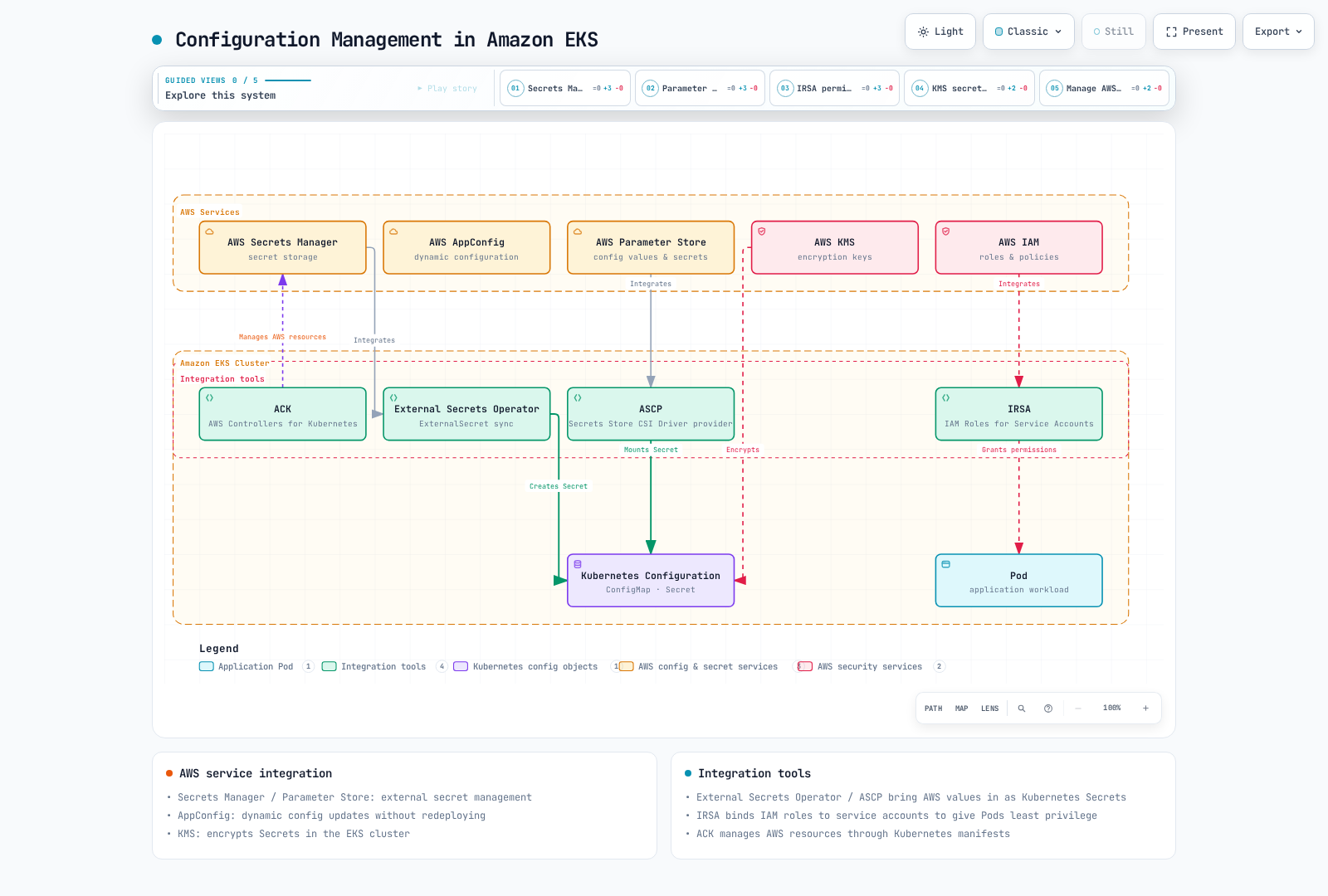Toggle the Light theme button

click(x=940, y=32)
